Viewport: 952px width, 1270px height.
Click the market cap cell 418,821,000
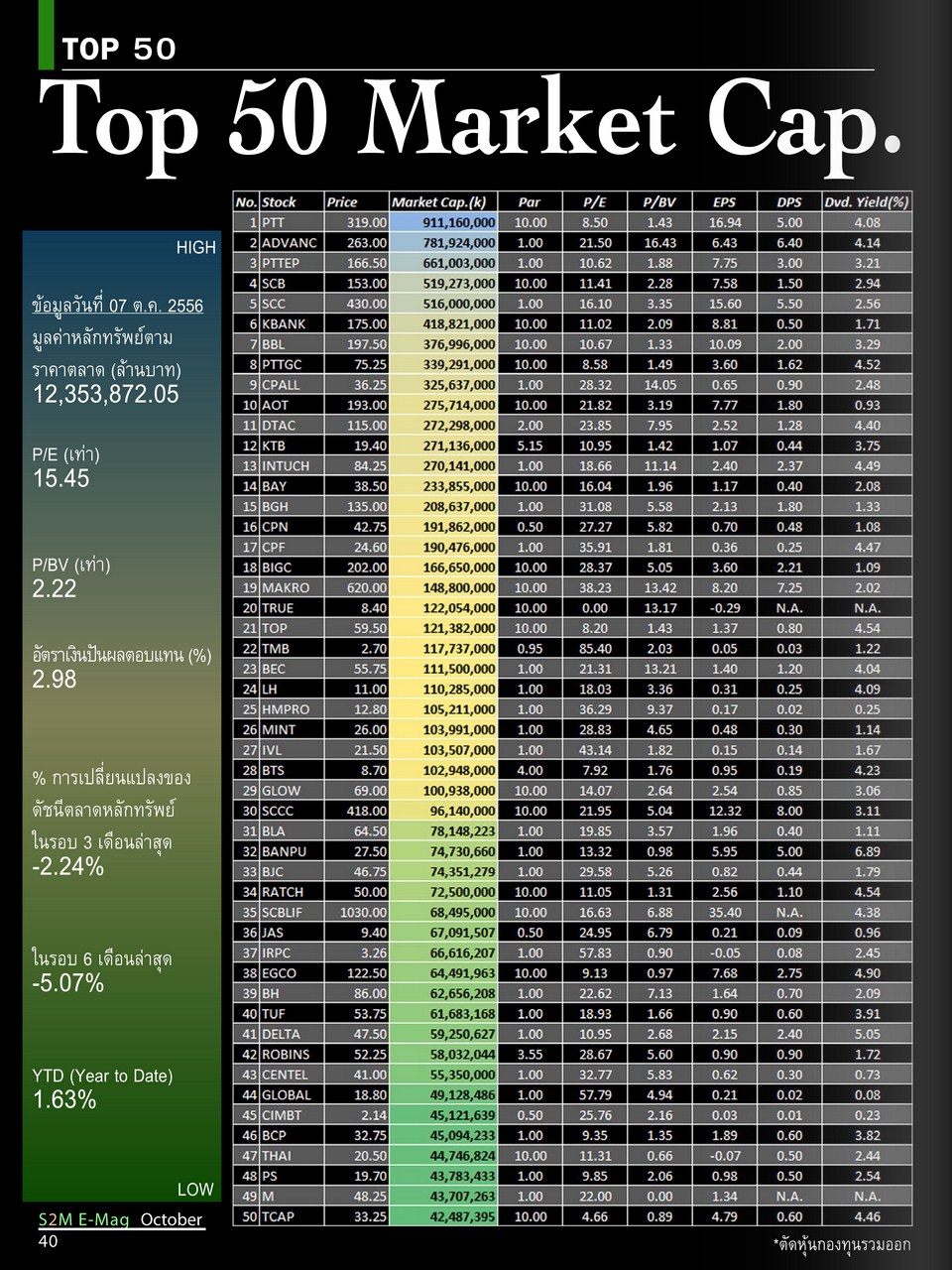click(443, 323)
